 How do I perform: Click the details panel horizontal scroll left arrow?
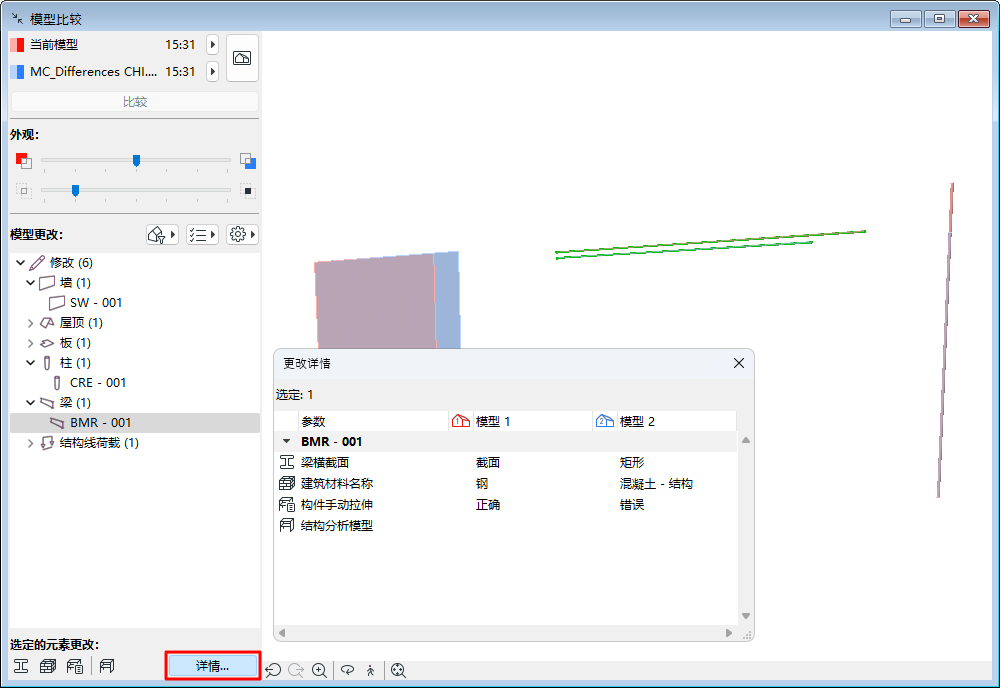[x=282, y=633]
